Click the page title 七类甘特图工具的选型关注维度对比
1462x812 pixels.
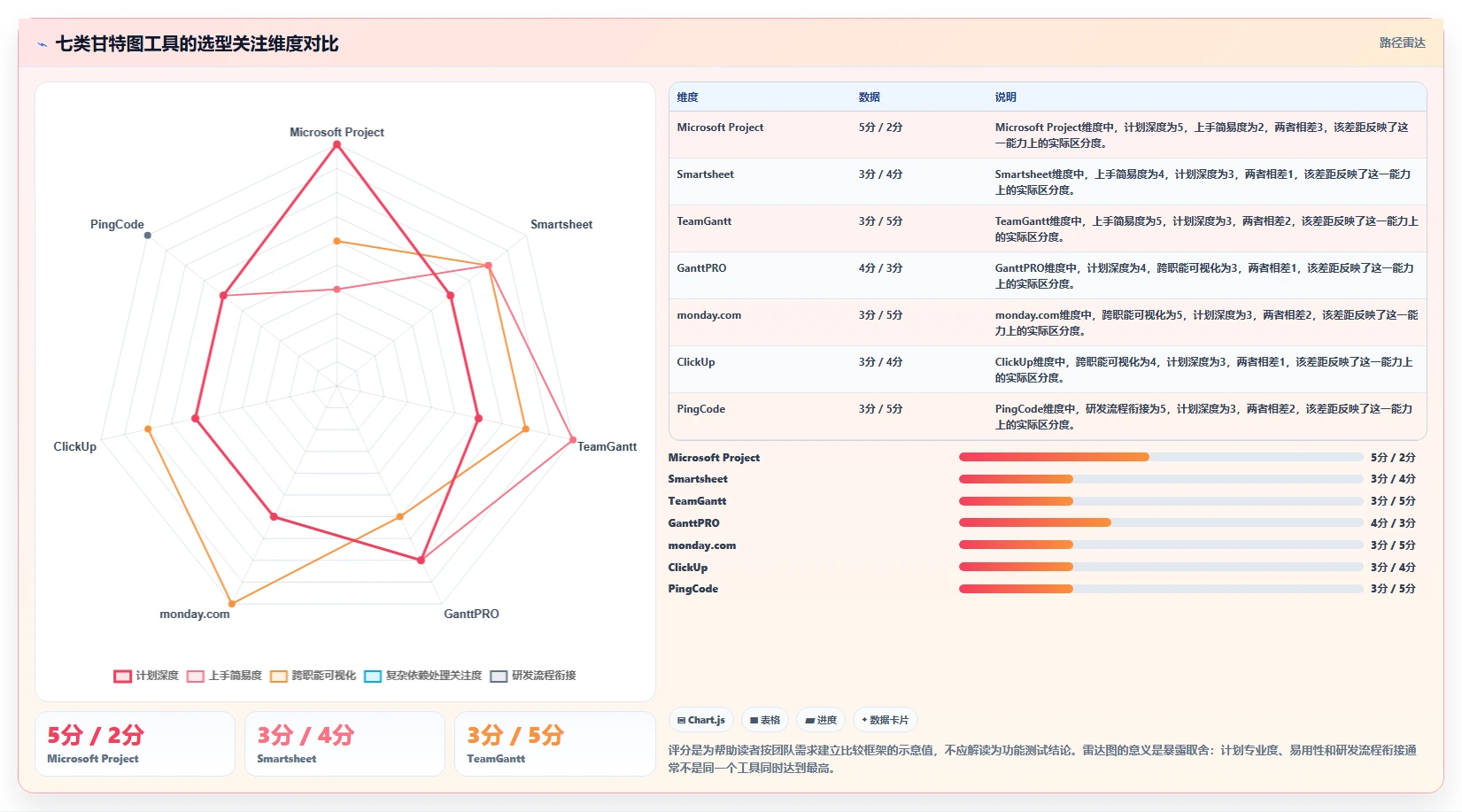point(197,44)
